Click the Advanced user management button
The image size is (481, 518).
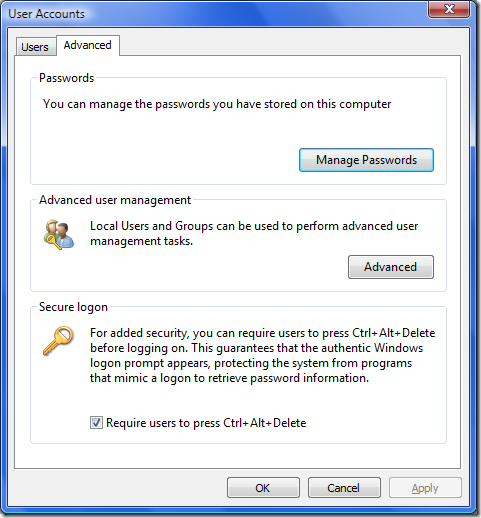(391, 267)
